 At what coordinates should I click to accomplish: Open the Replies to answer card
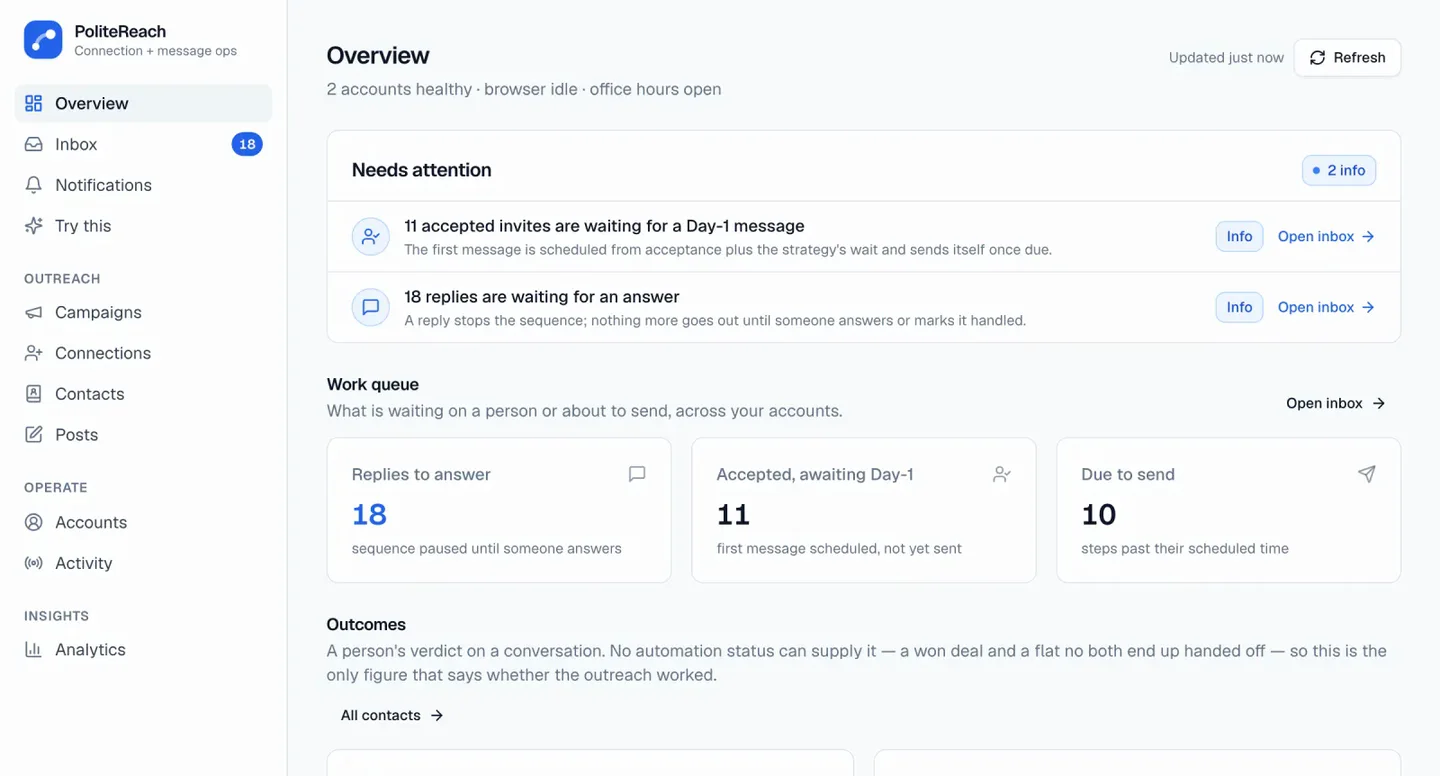(x=499, y=510)
